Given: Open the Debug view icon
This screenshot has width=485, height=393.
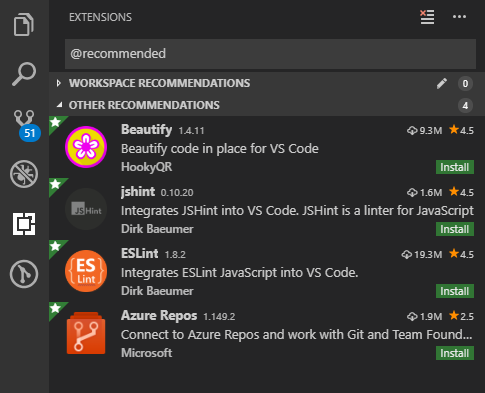Looking at the screenshot, I should pyautogui.click(x=24, y=174).
